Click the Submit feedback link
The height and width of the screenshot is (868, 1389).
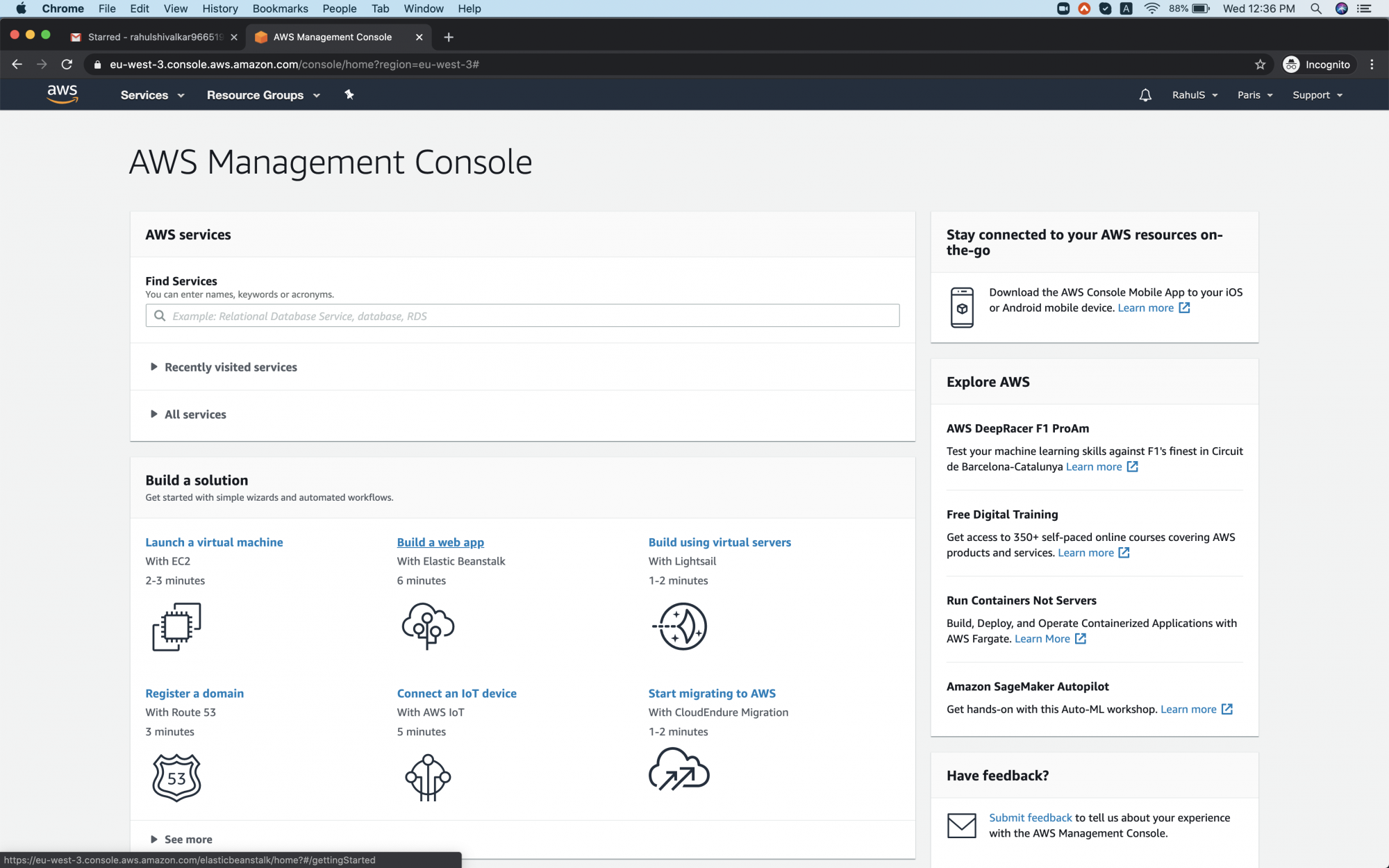(1030, 817)
